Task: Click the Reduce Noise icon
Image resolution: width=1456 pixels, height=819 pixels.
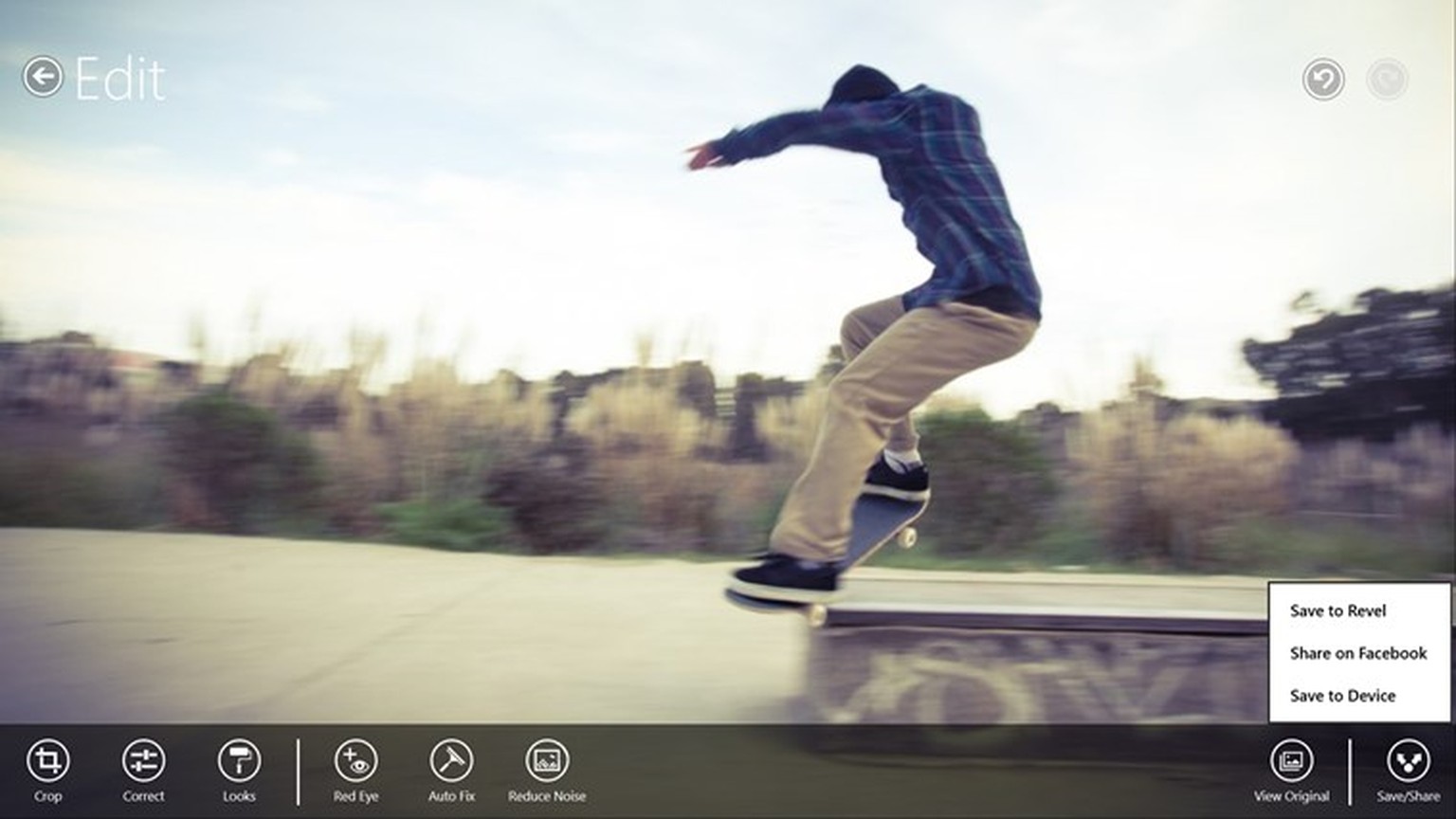Action: point(547,760)
